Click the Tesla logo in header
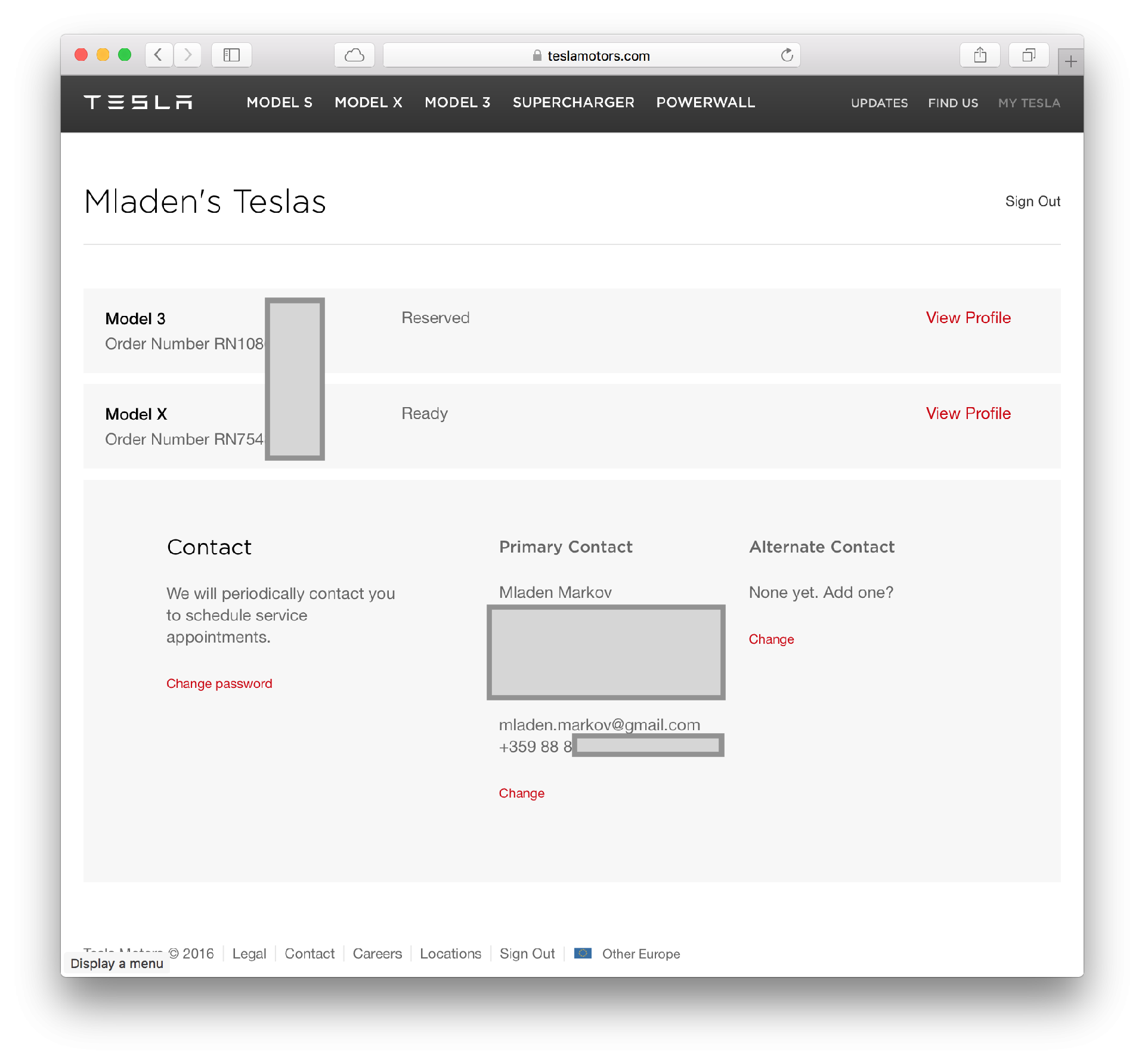 tap(138, 103)
